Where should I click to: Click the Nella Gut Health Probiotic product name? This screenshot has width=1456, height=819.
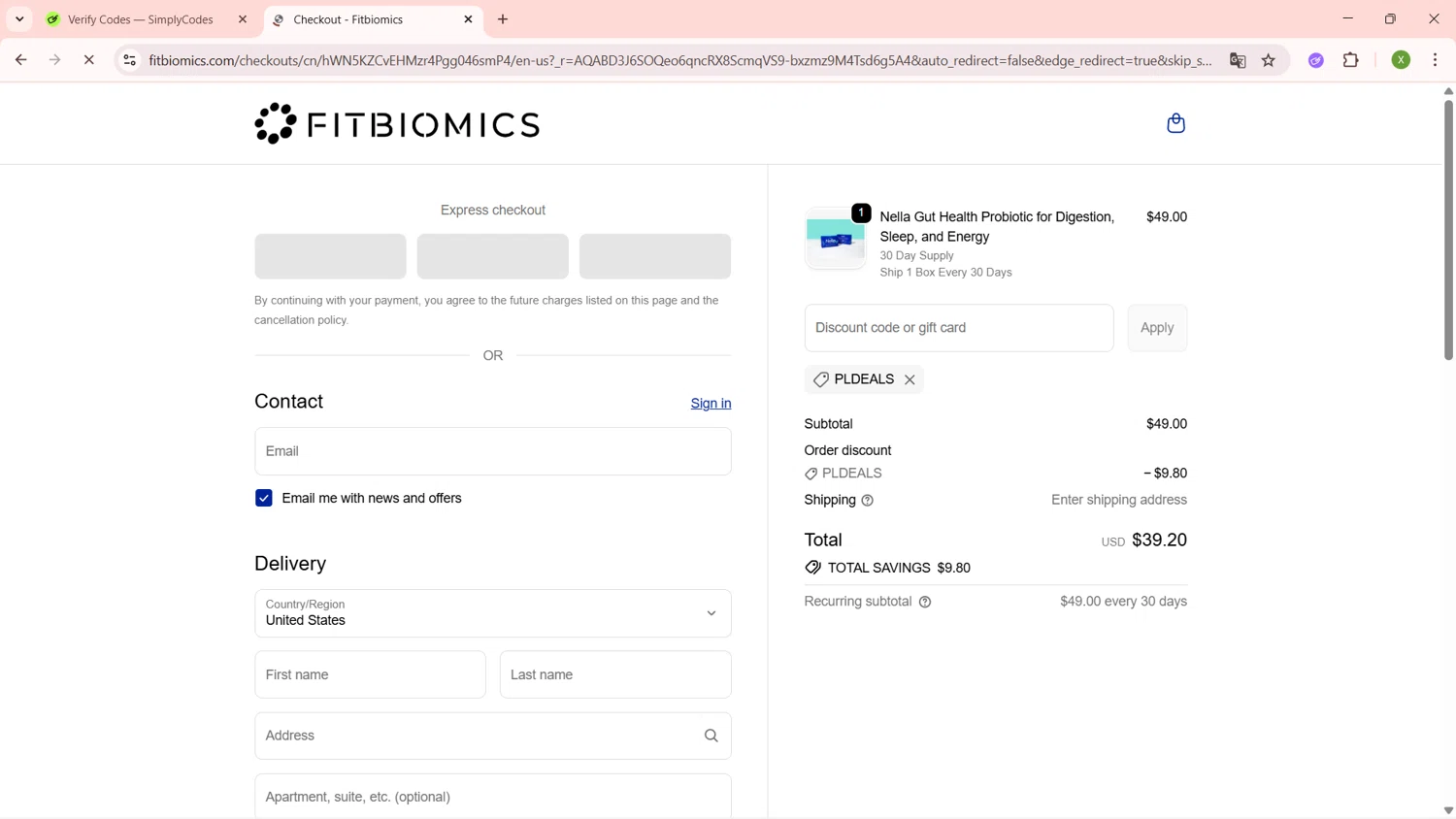[997, 226]
